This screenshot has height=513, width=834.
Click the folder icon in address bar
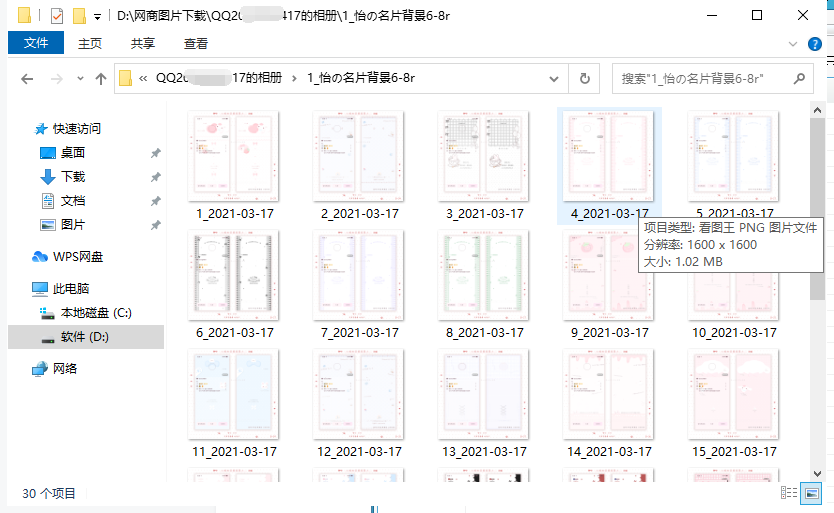point(126,78)
